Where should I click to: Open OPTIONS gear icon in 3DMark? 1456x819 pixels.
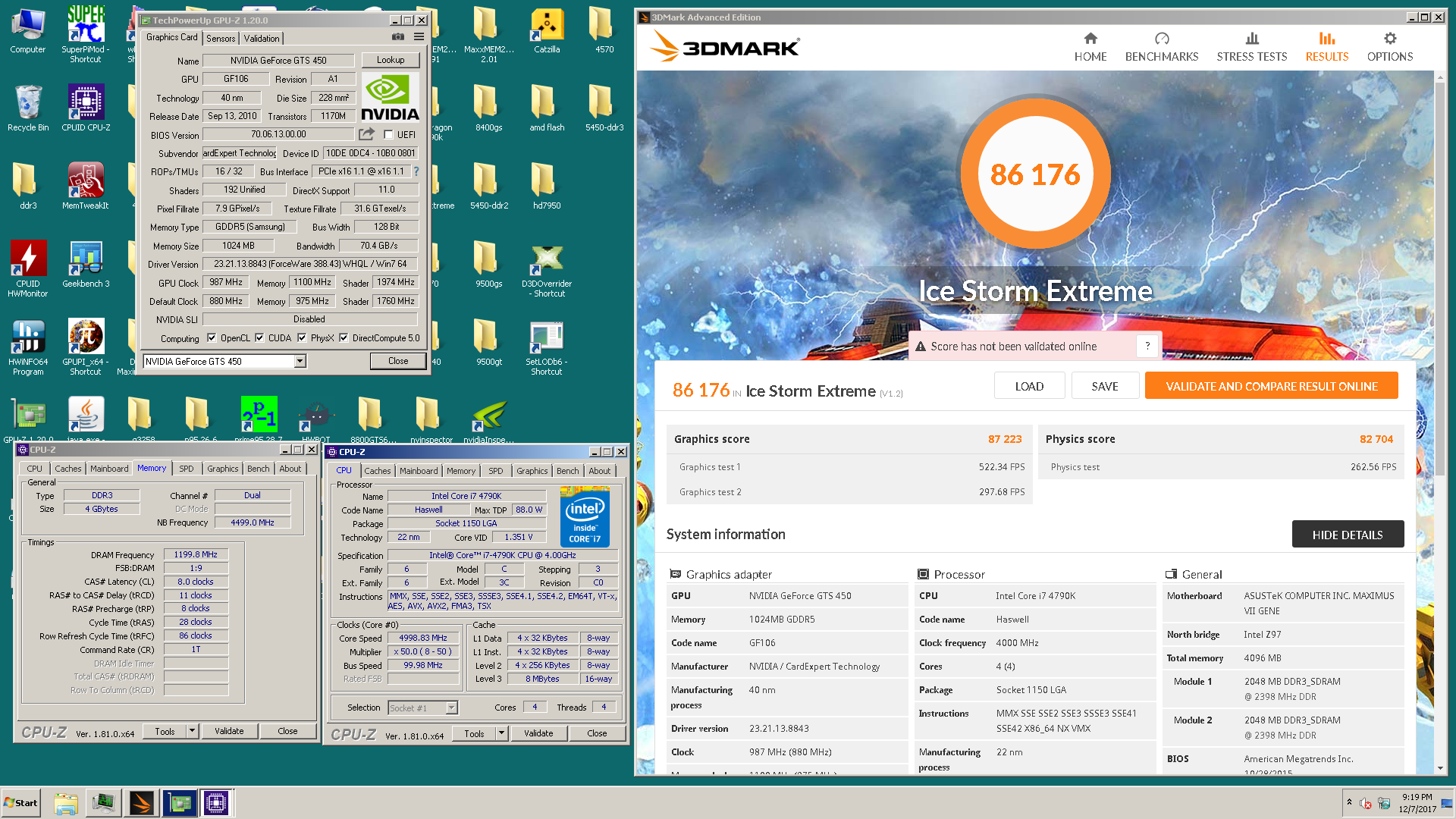pyautogui.click(x=1390, y=38)
